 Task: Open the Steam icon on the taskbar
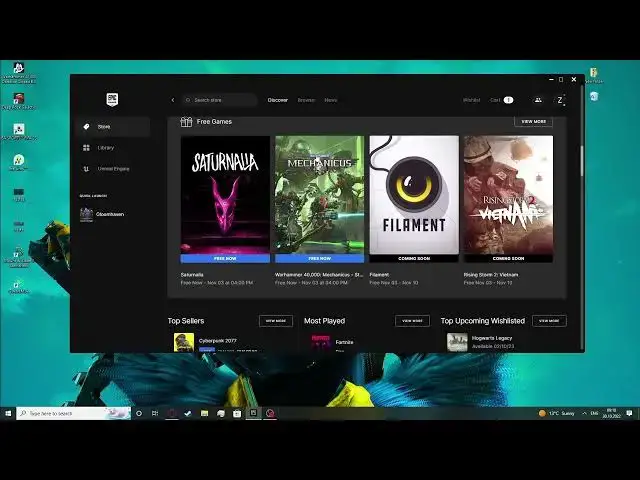coord(188,413)
